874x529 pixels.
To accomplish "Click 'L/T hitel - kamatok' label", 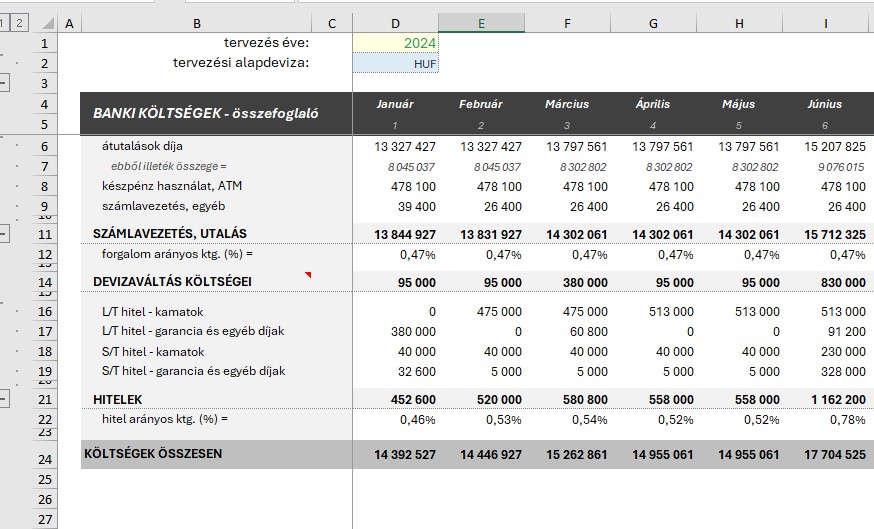I will click(x=152, y=312).
